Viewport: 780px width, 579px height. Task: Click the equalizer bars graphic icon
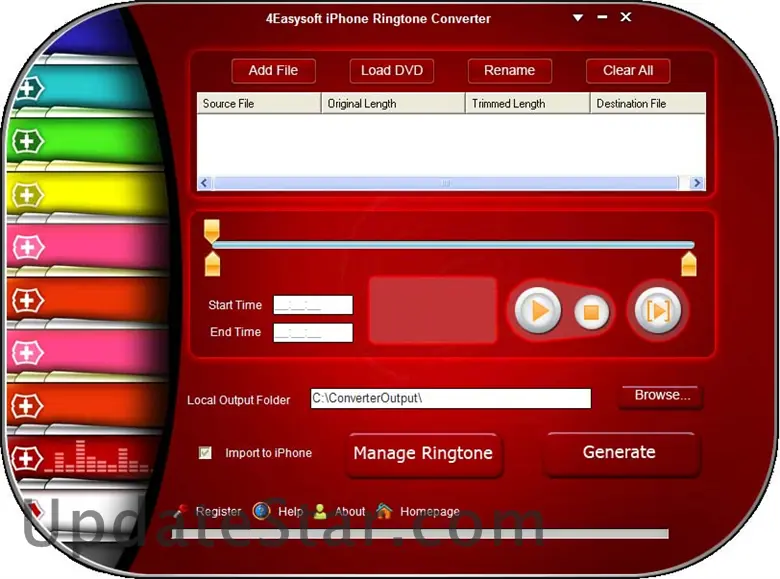click(x=96, y=456)
